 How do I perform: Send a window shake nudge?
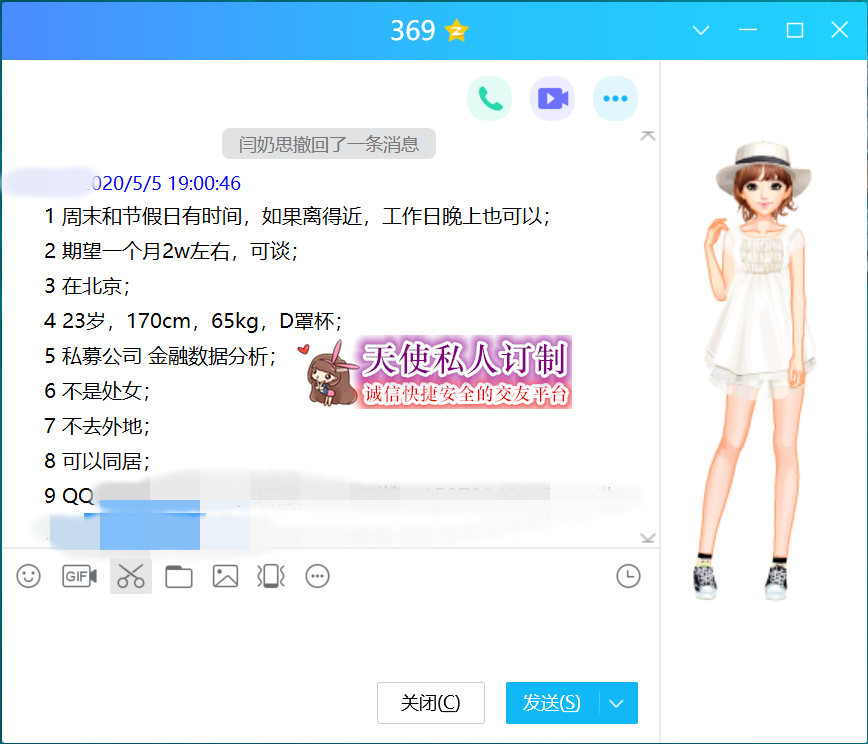point(271,576)
